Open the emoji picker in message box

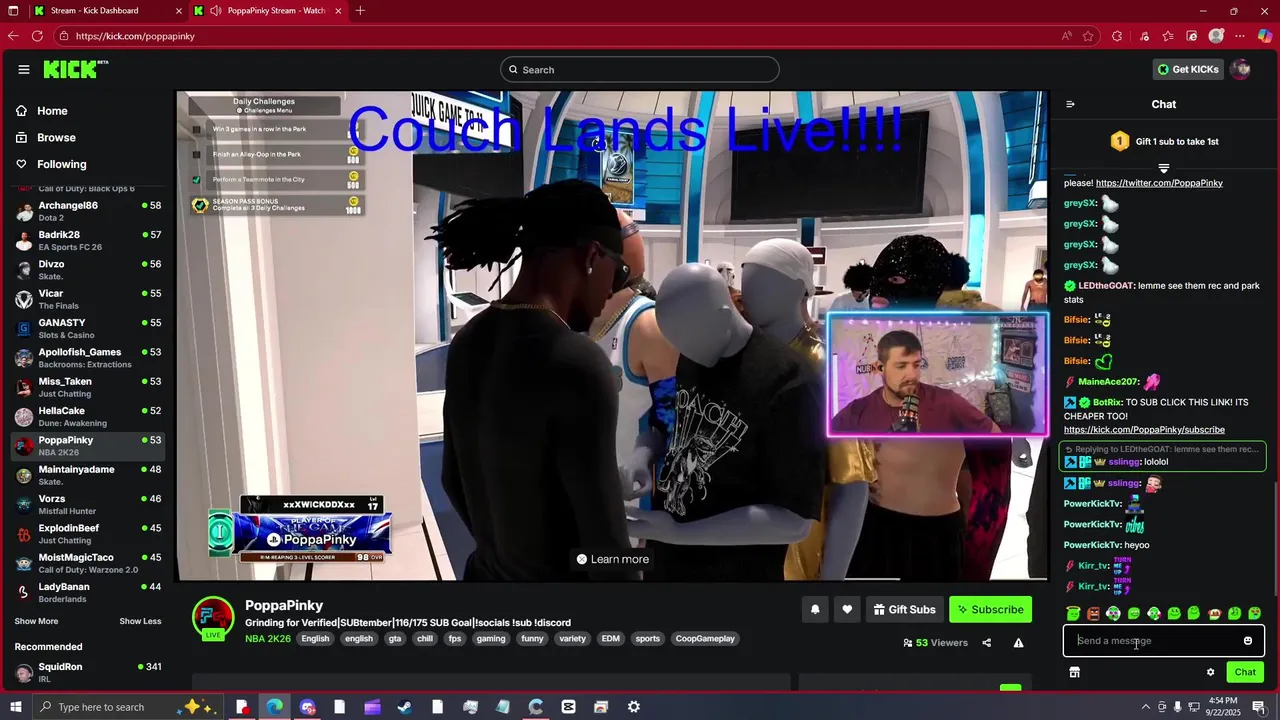pos(1247,641)
